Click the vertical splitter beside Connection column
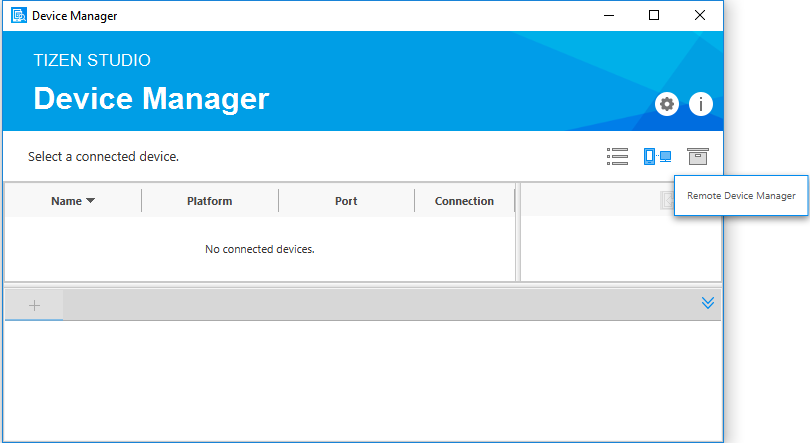Viewport: 810px width, 443px height. pyautogui.click(x=518, y=232)
